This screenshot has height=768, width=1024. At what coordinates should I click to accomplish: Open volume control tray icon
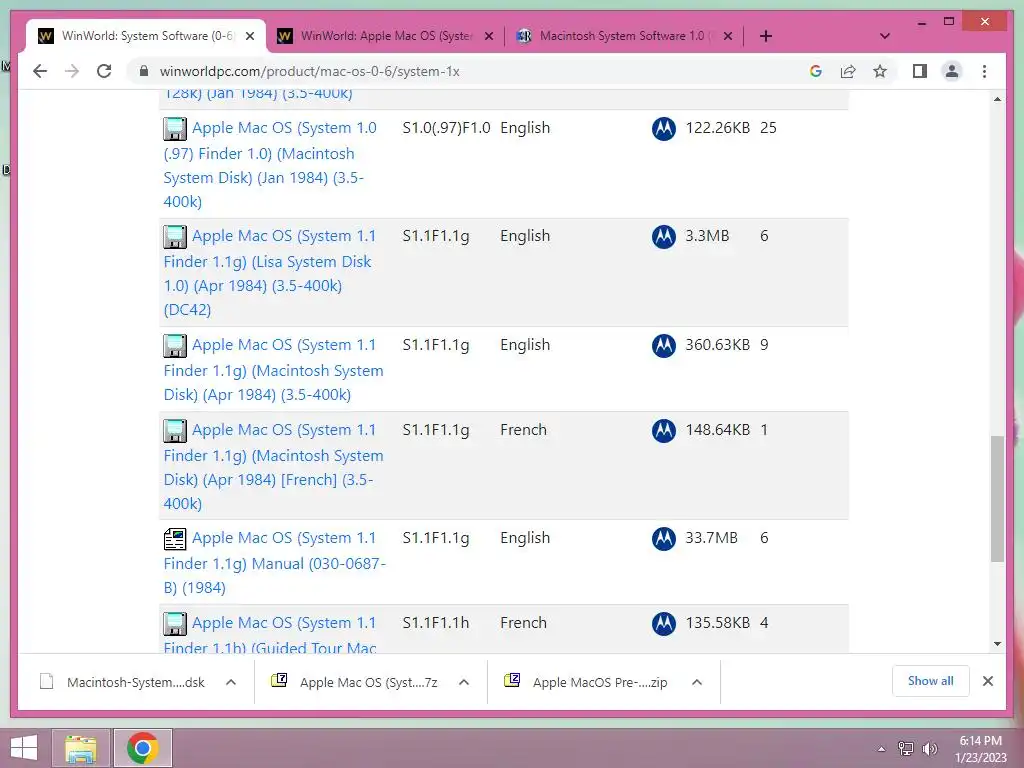(930, 748)
